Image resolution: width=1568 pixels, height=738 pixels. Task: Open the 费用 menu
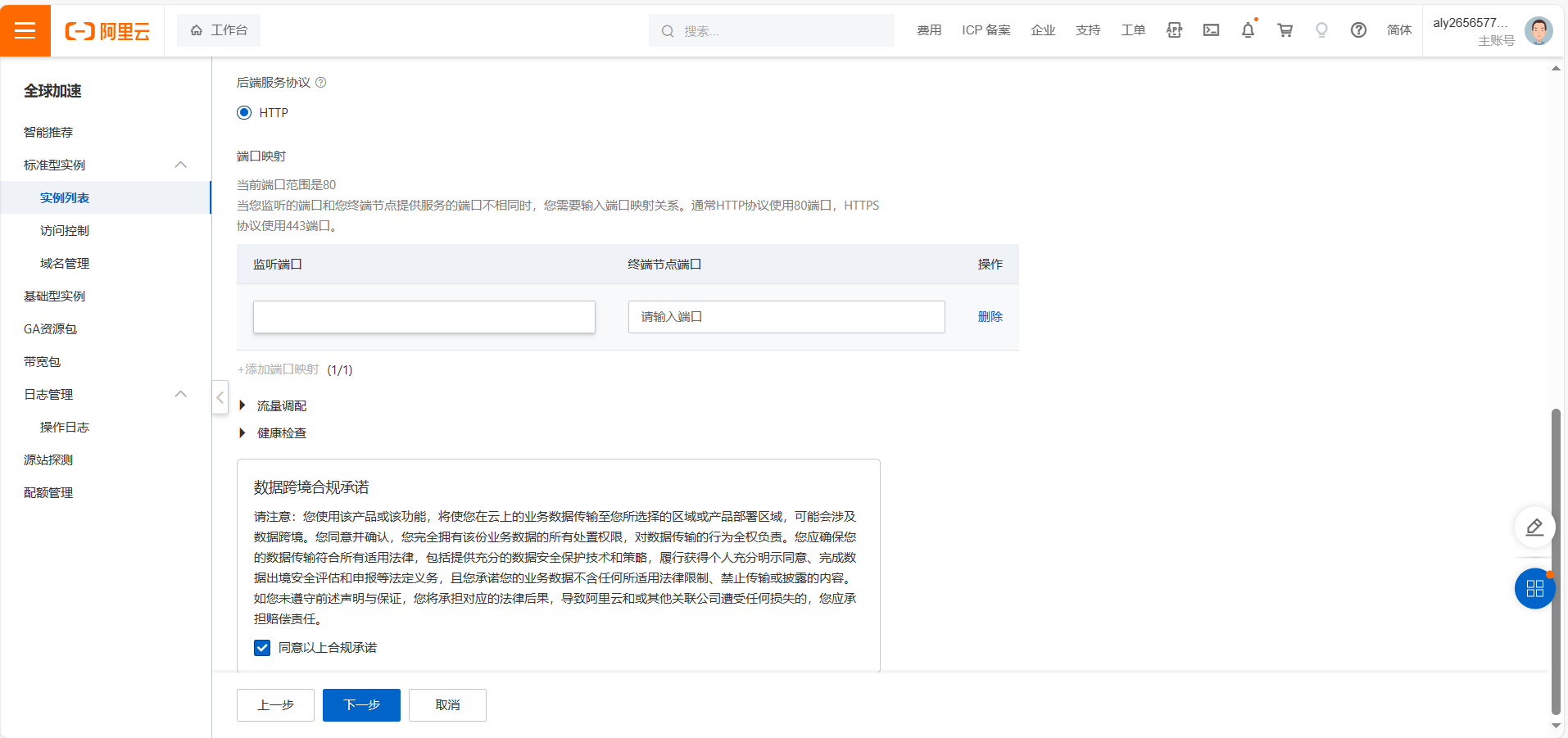929,30
